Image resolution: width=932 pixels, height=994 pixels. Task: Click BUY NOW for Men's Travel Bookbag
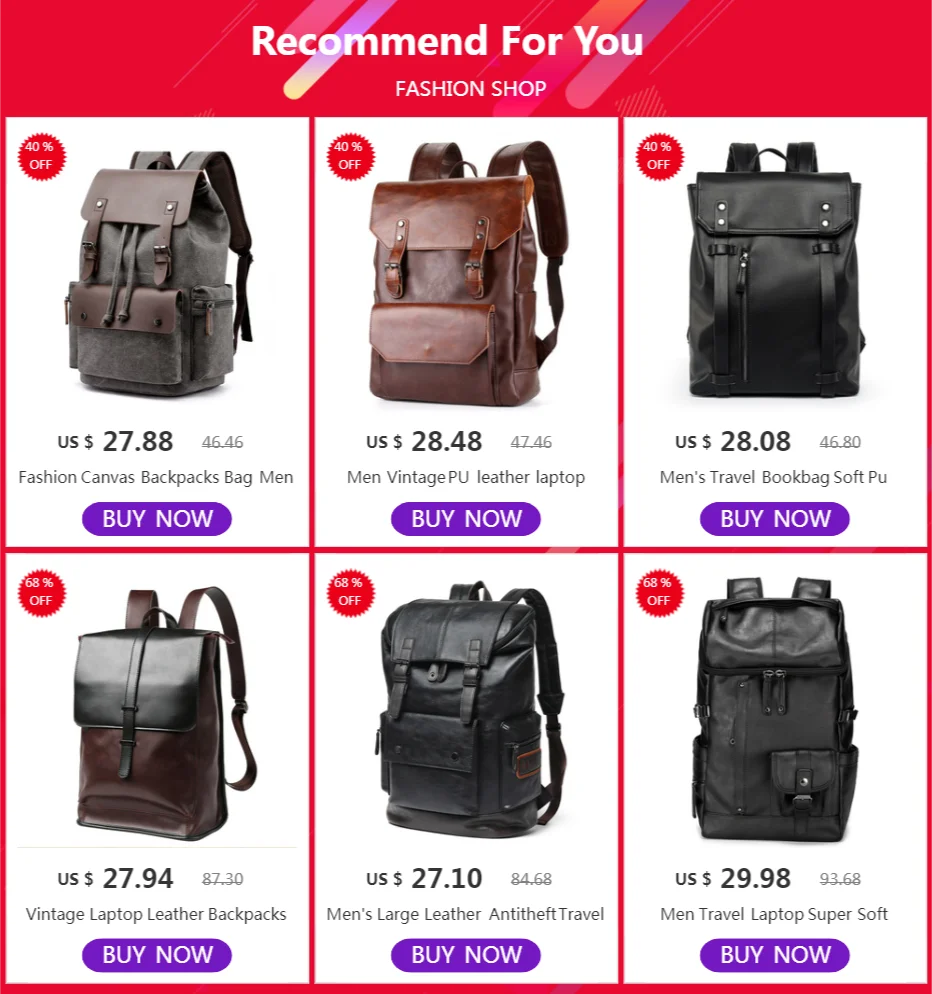point(774,519)
